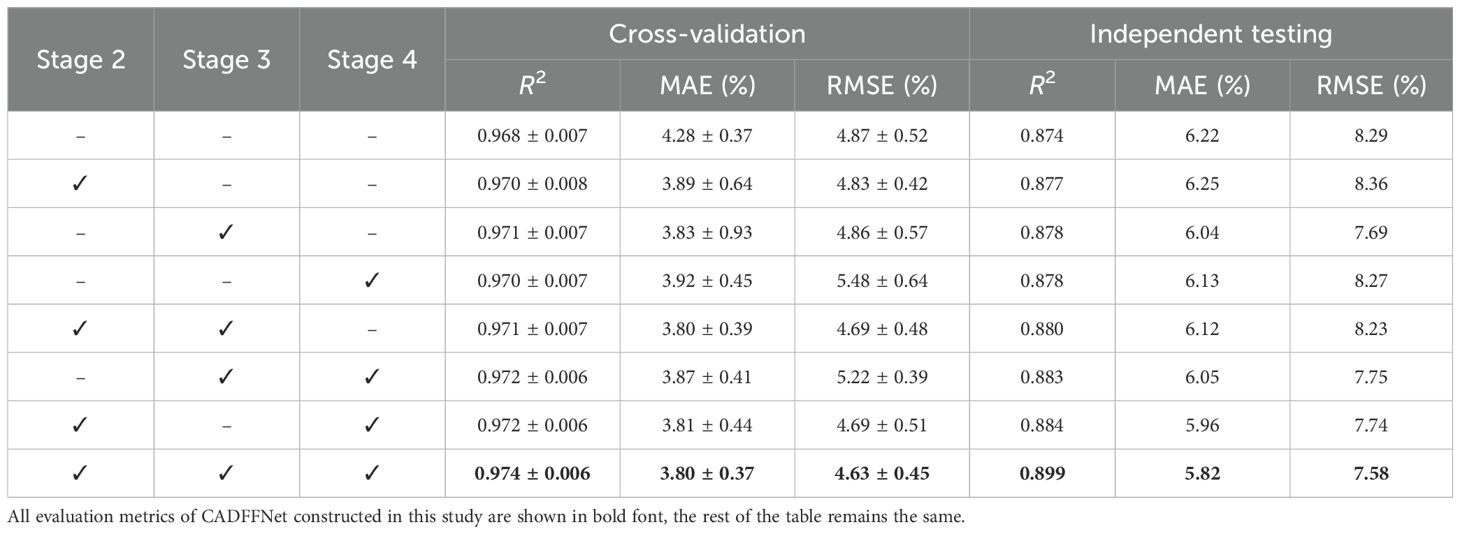Click the Stage 3 checkmark in the 7.69 RMSE row
Screen dimensions: 1460x534
pyautogui.click(x=227, y=232)
